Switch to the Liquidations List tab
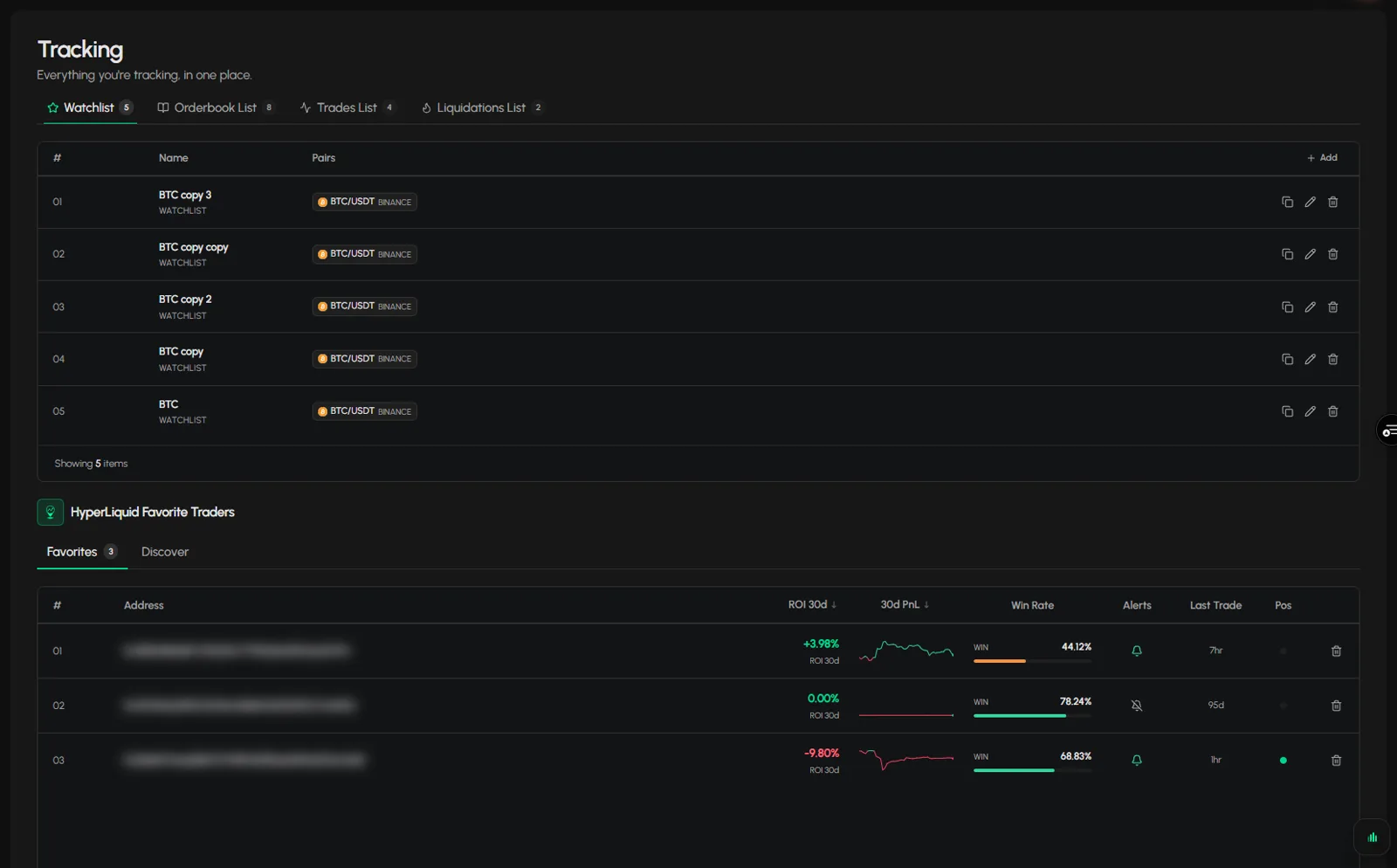Image resolution: width=1397 pixels, height=868 pixels. pyautogui.click(x=482, y=107)
